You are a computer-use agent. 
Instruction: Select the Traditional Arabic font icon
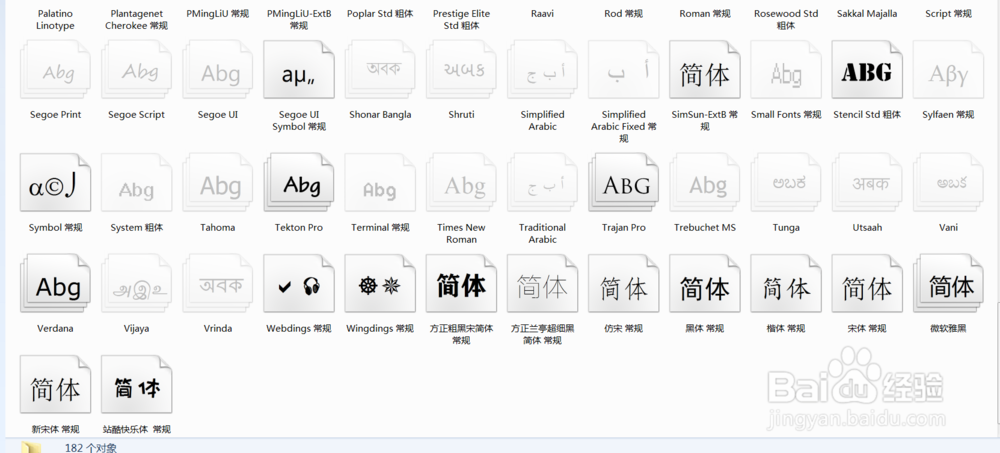[542, 182]
